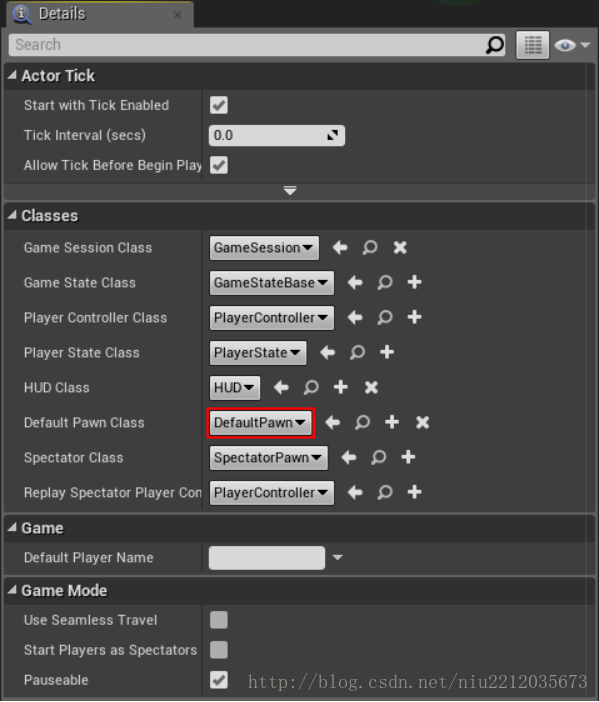The image size is (599, 702).
Task: Create new HUD Class blueprint
Action: point(341,387)
